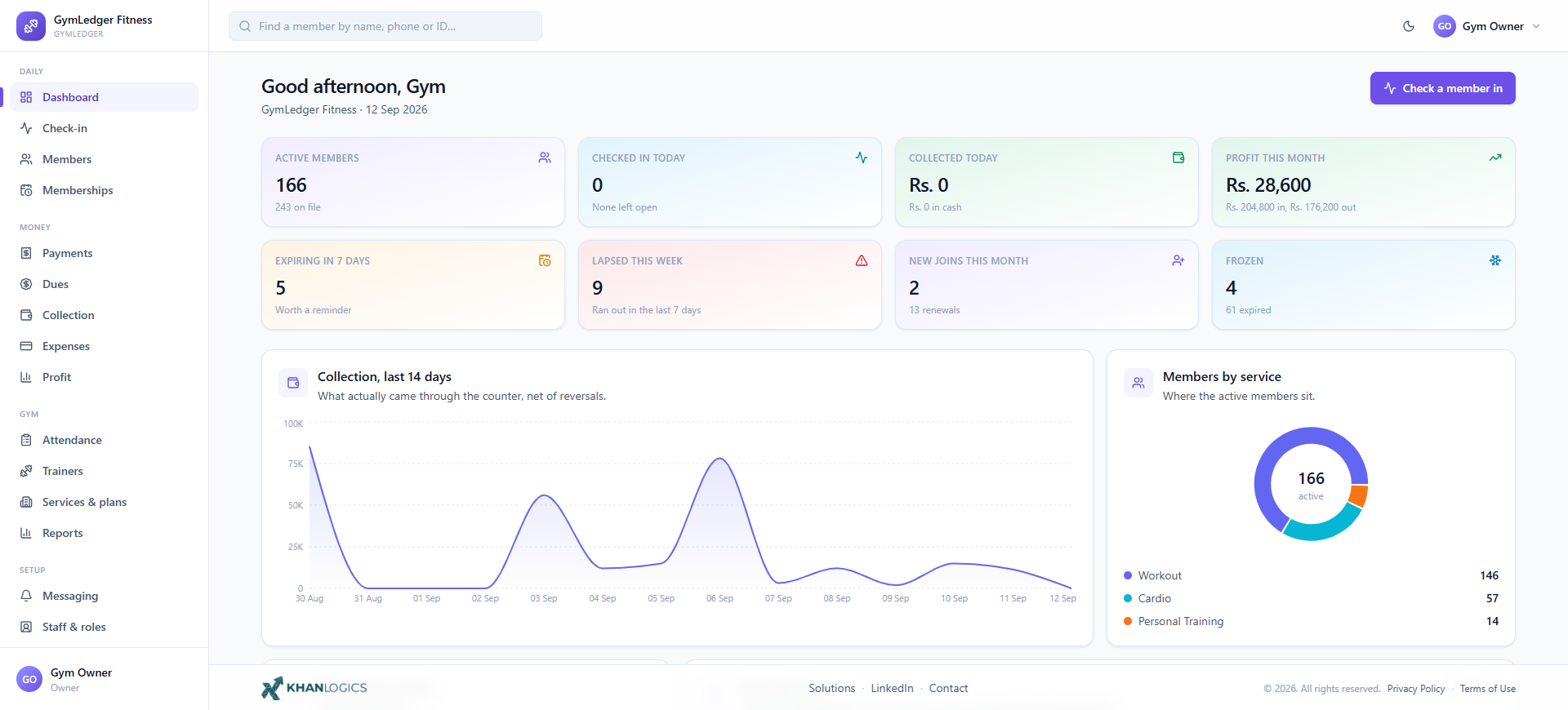Viewport: 1568px width, 710px height.
Task: Click the Expenses card icon
Action: click(x=26, y=346)
